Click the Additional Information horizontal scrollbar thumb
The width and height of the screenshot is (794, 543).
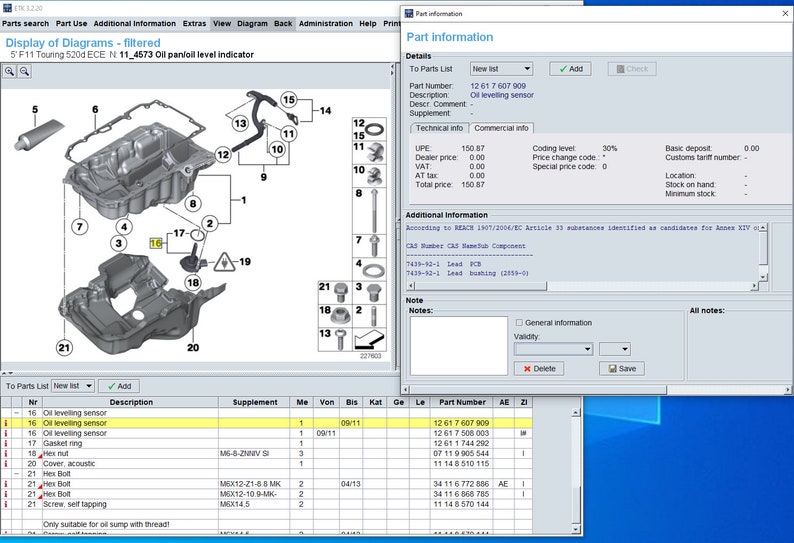[x=480, y=286]
